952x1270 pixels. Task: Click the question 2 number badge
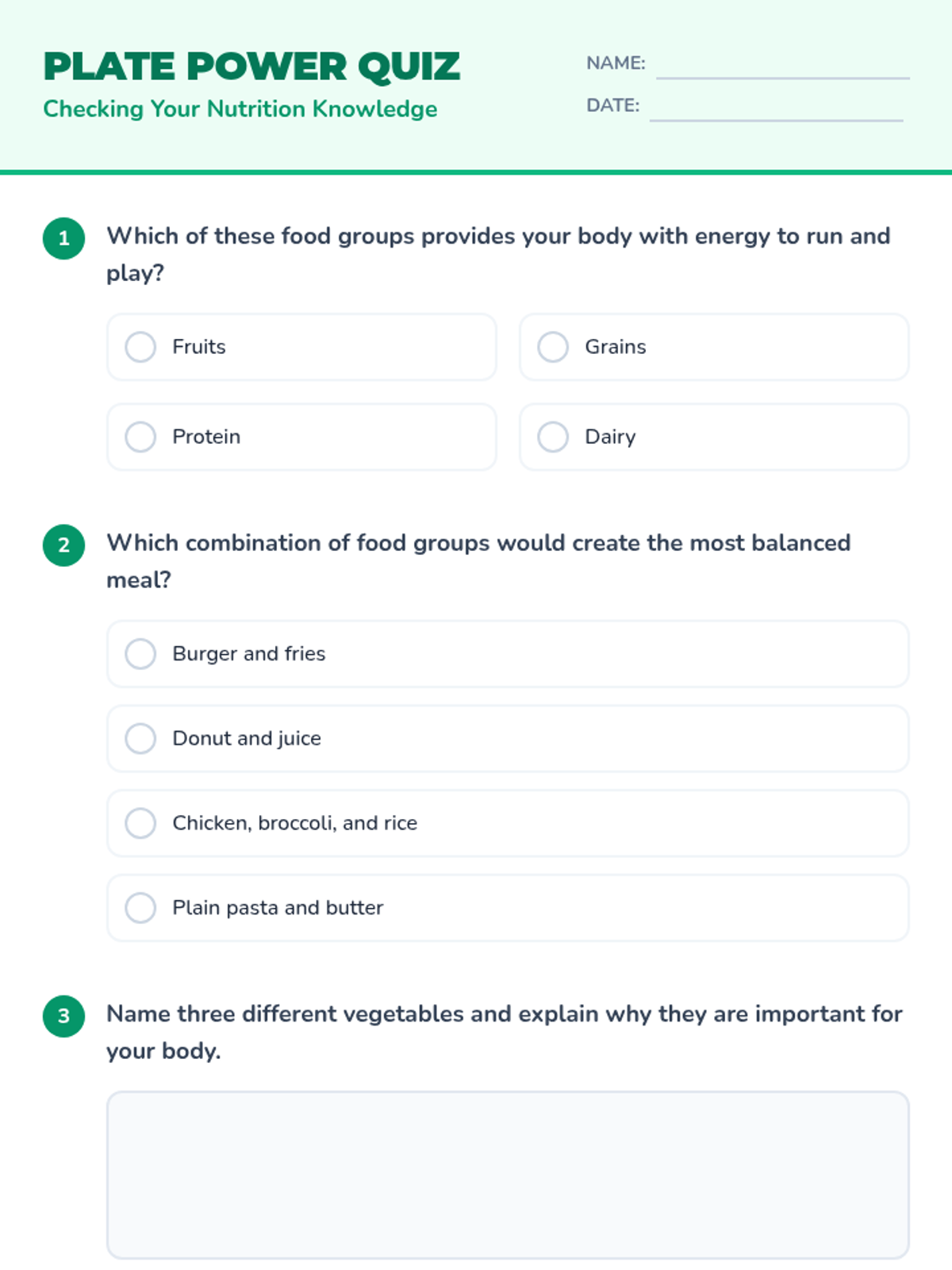tap(63, 545)
